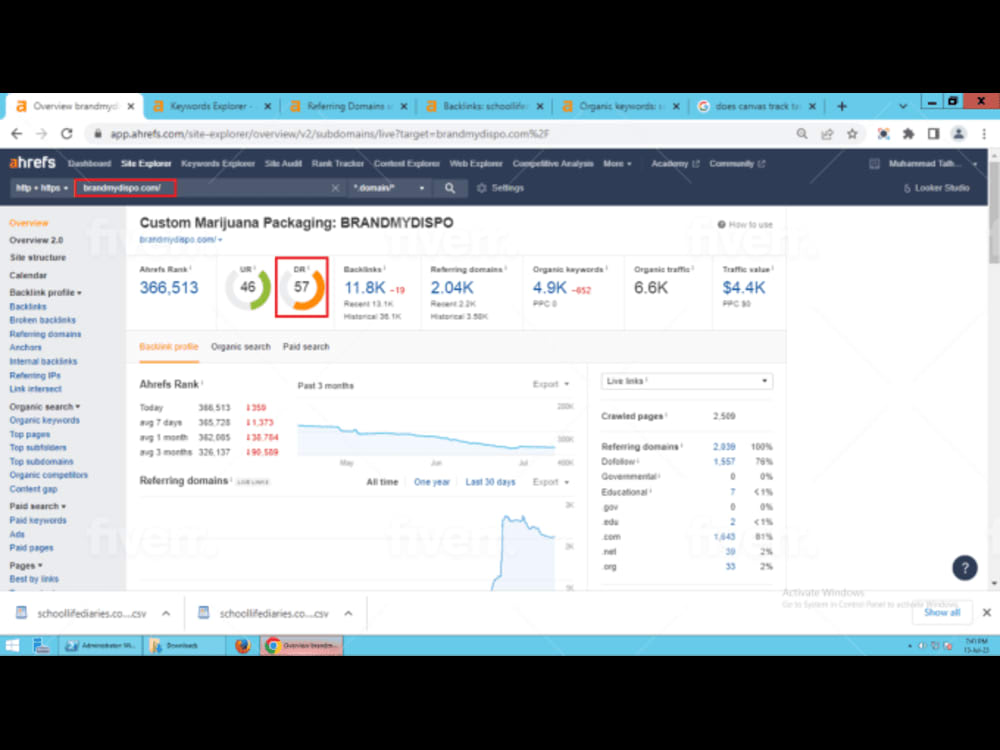Screen dimensions: 1000x750
Task: Open Referring domains in the sidebar
Action: [45, 334]
